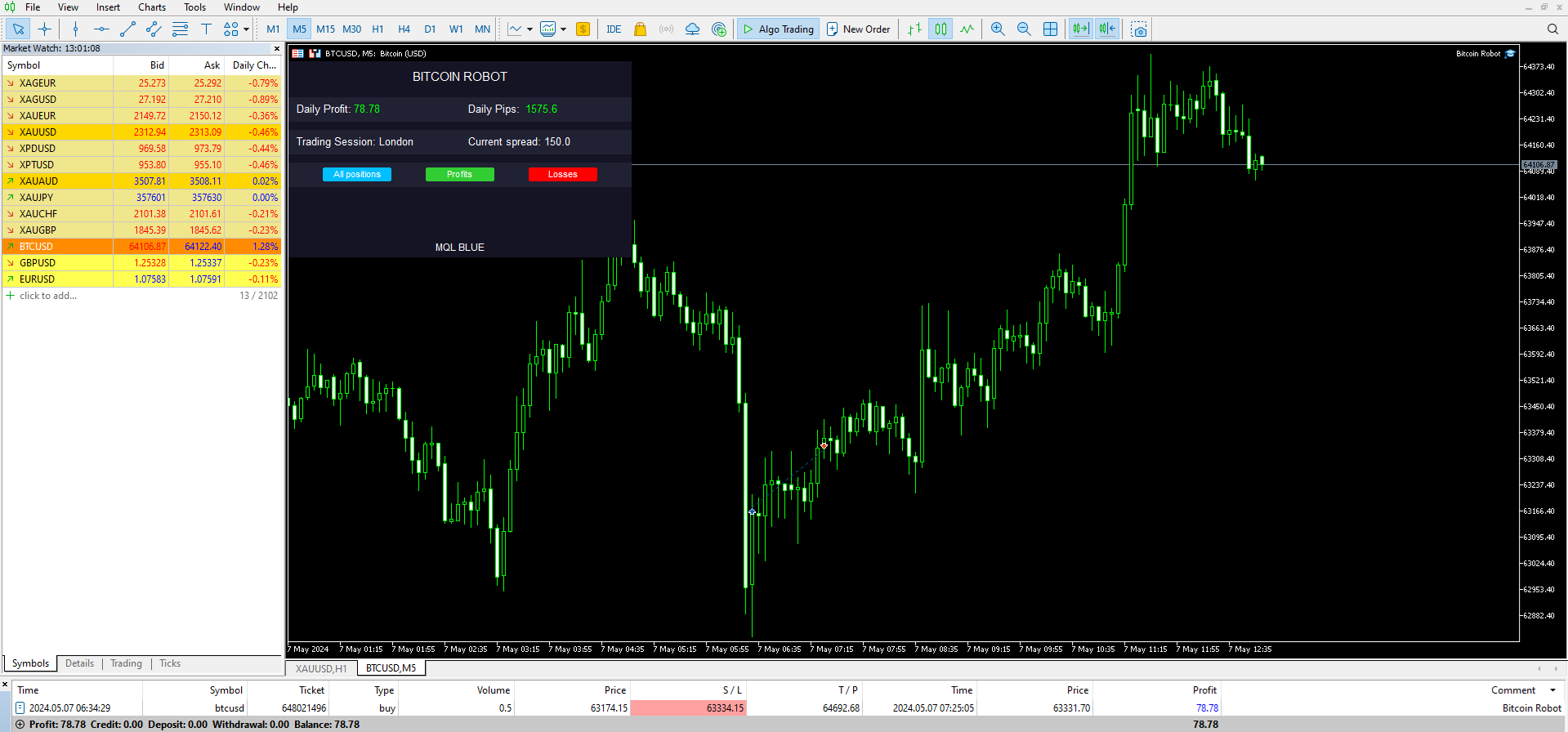Viewport: 1568px width, 732px height.
Task: Open the MQL5 Market shopping bag
Action: point(640,29)
